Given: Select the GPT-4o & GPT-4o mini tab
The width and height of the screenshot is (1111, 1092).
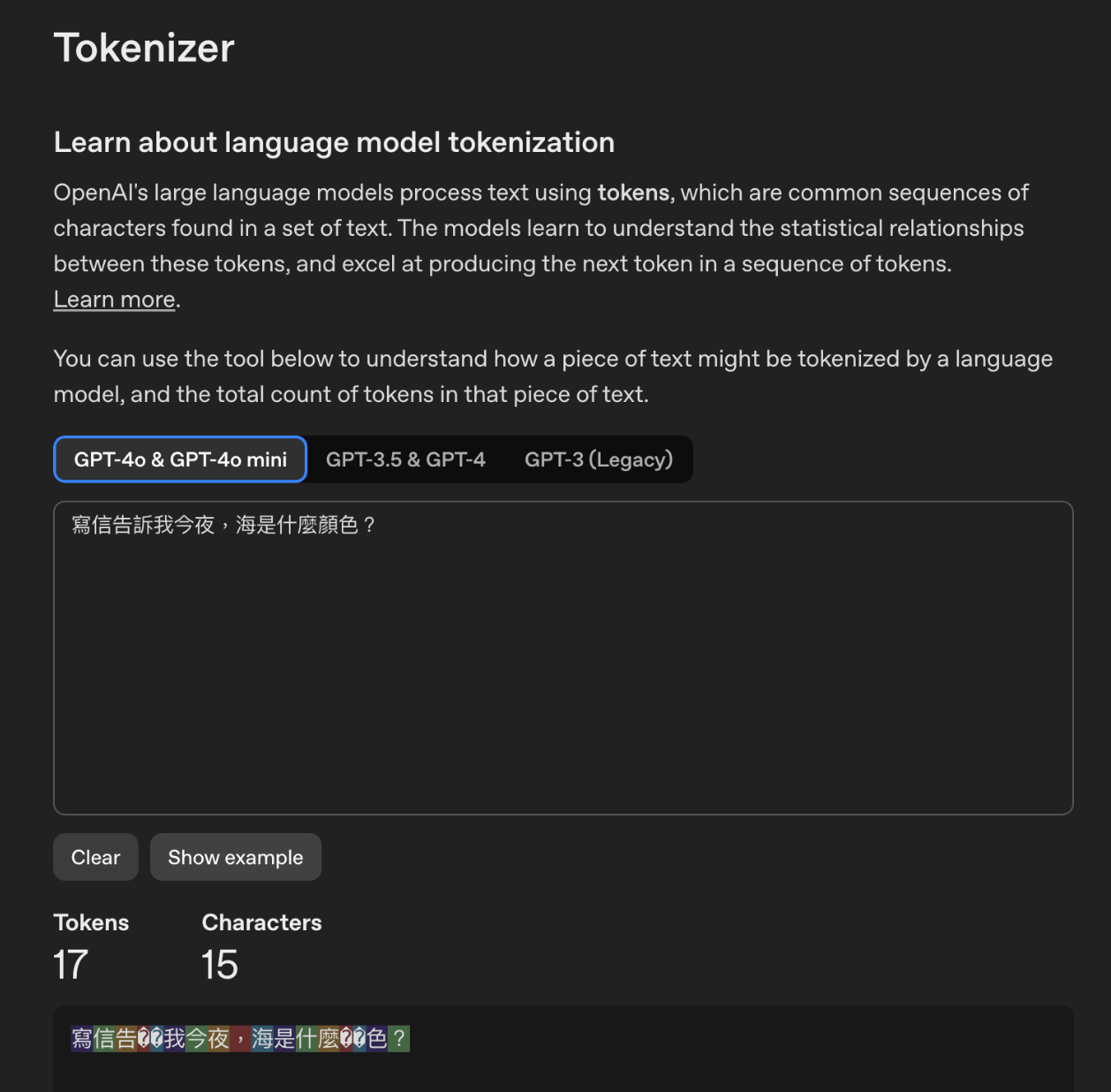Looking at the screenshot, I should 180,459.
